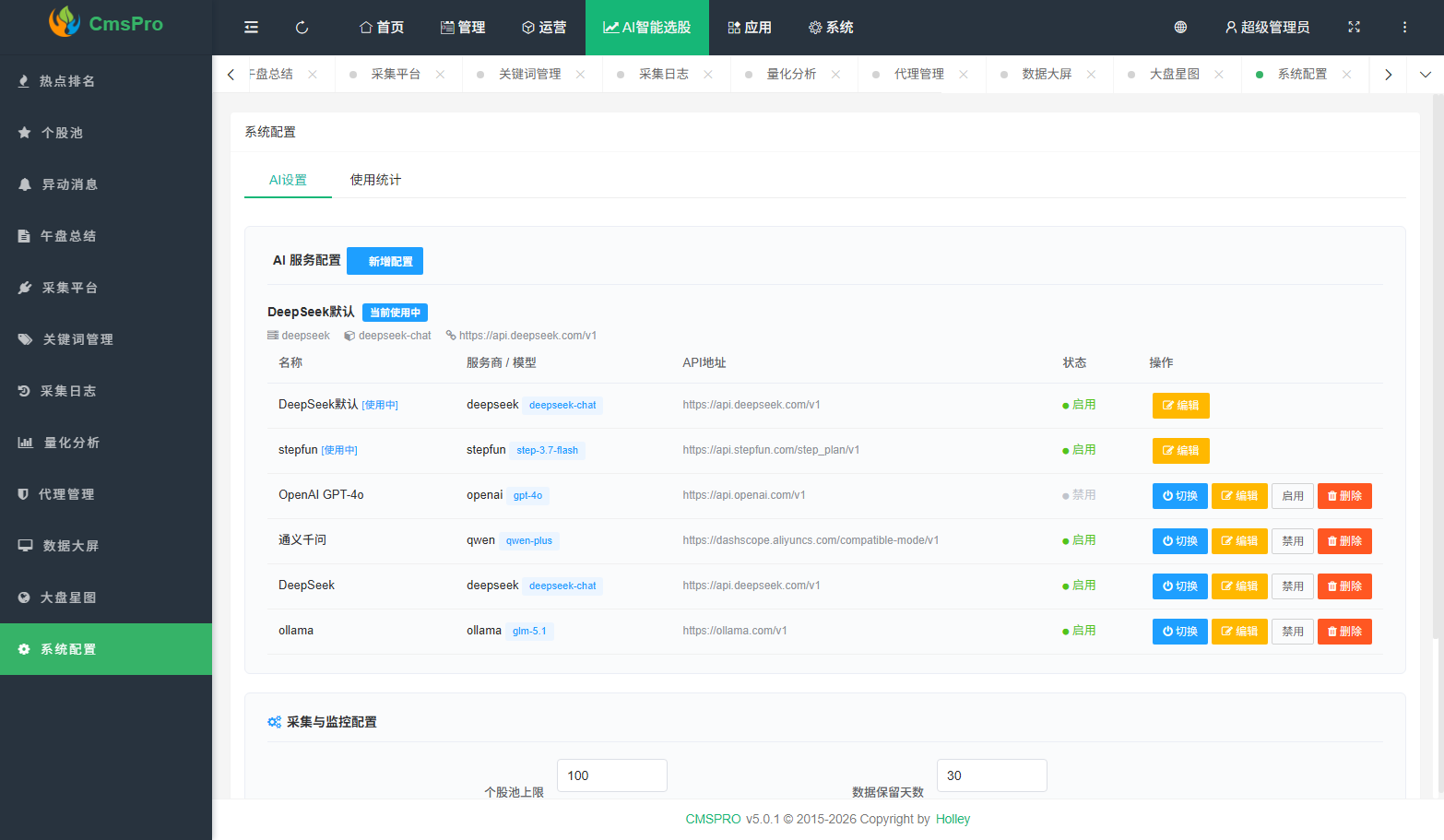Viewport: 1444px width, 840px height.
Task: Open 采集日志 in the sidebar
Action: (106, 391)
